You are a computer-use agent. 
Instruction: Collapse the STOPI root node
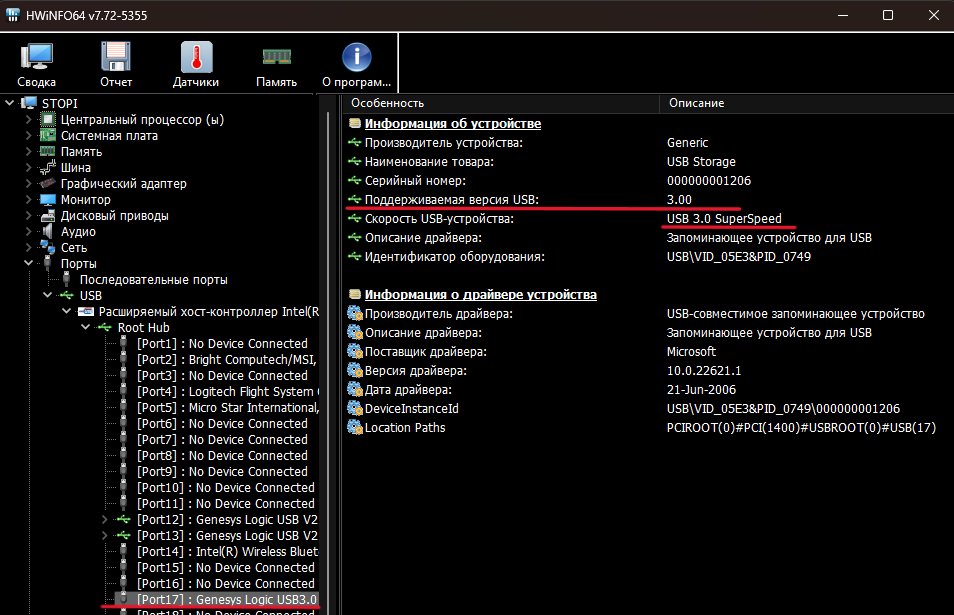[10, 103]
